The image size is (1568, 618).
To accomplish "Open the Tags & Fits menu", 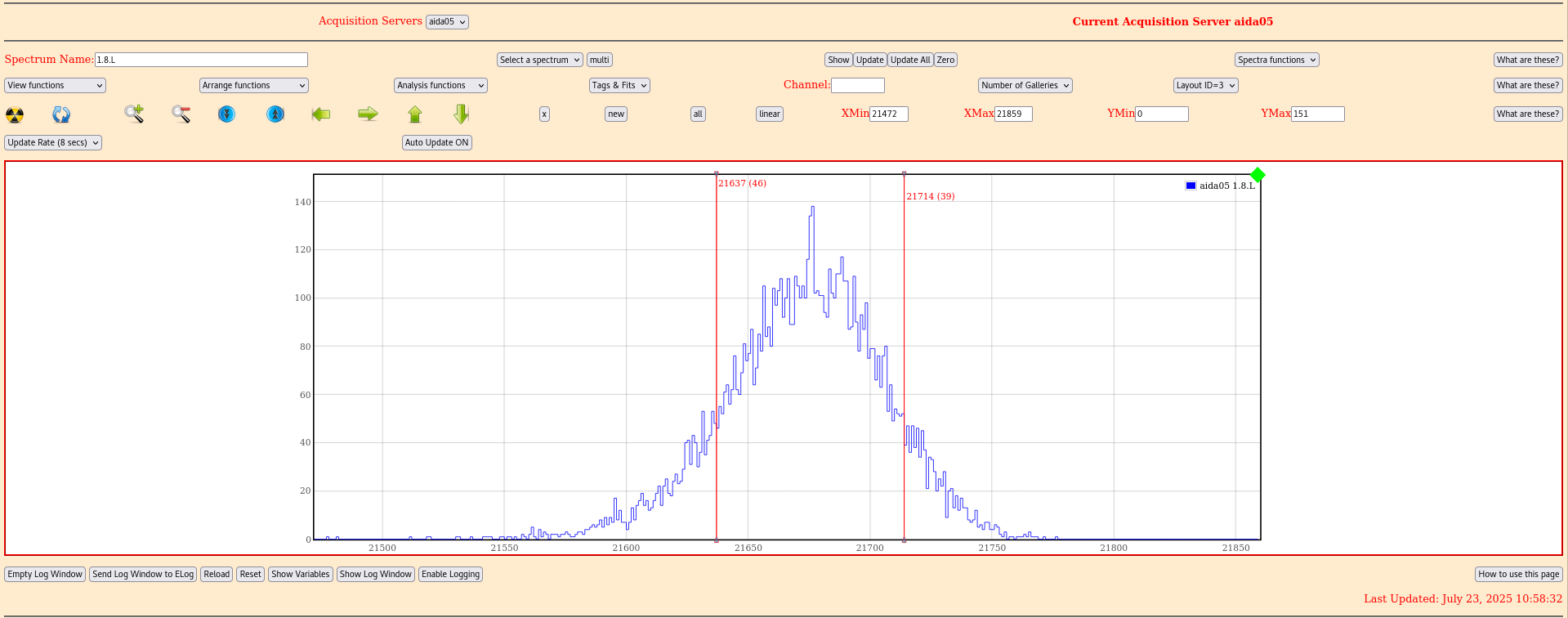I will point(619,85).
